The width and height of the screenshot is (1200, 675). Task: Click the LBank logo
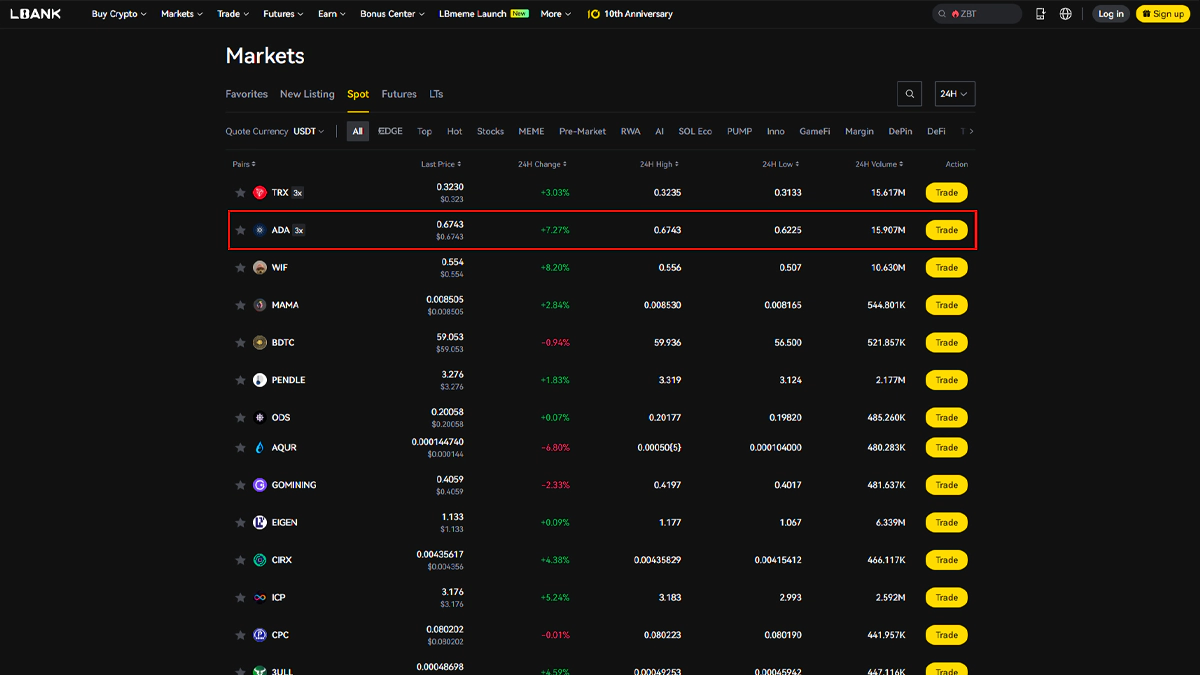36,14
